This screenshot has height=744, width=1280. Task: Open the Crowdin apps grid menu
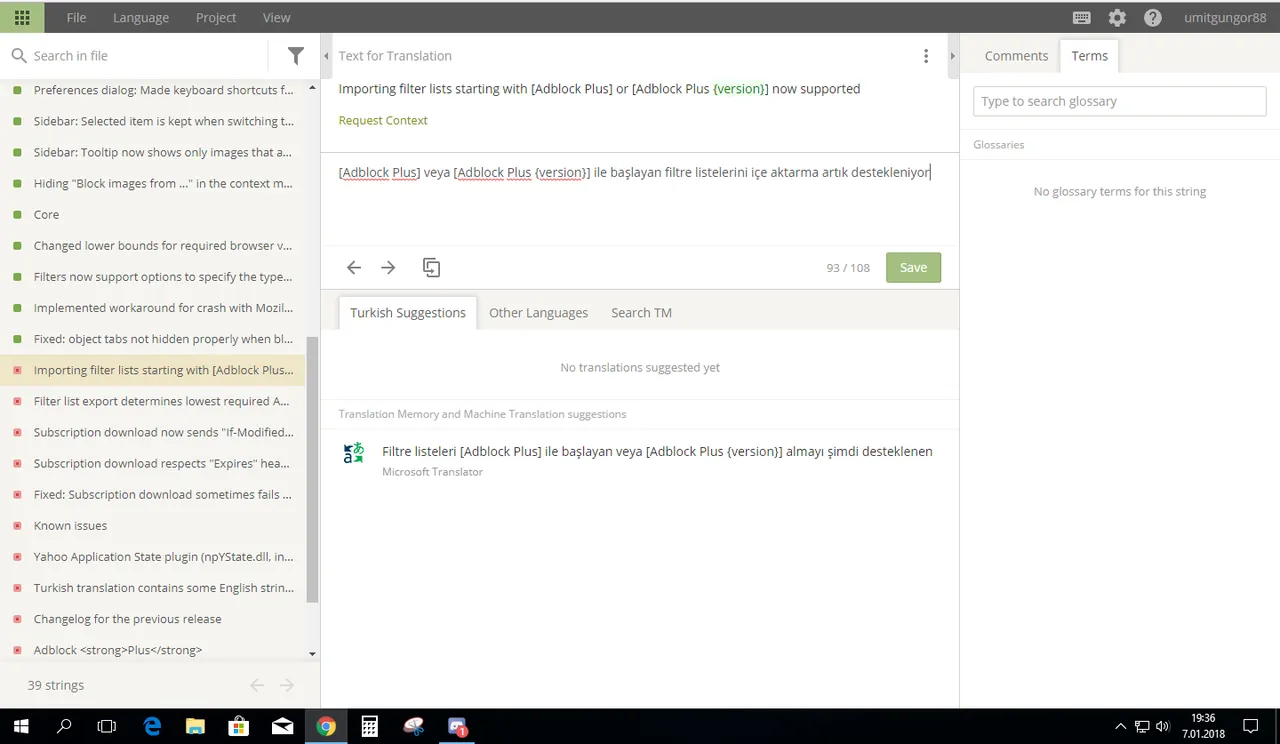[22, 17]
